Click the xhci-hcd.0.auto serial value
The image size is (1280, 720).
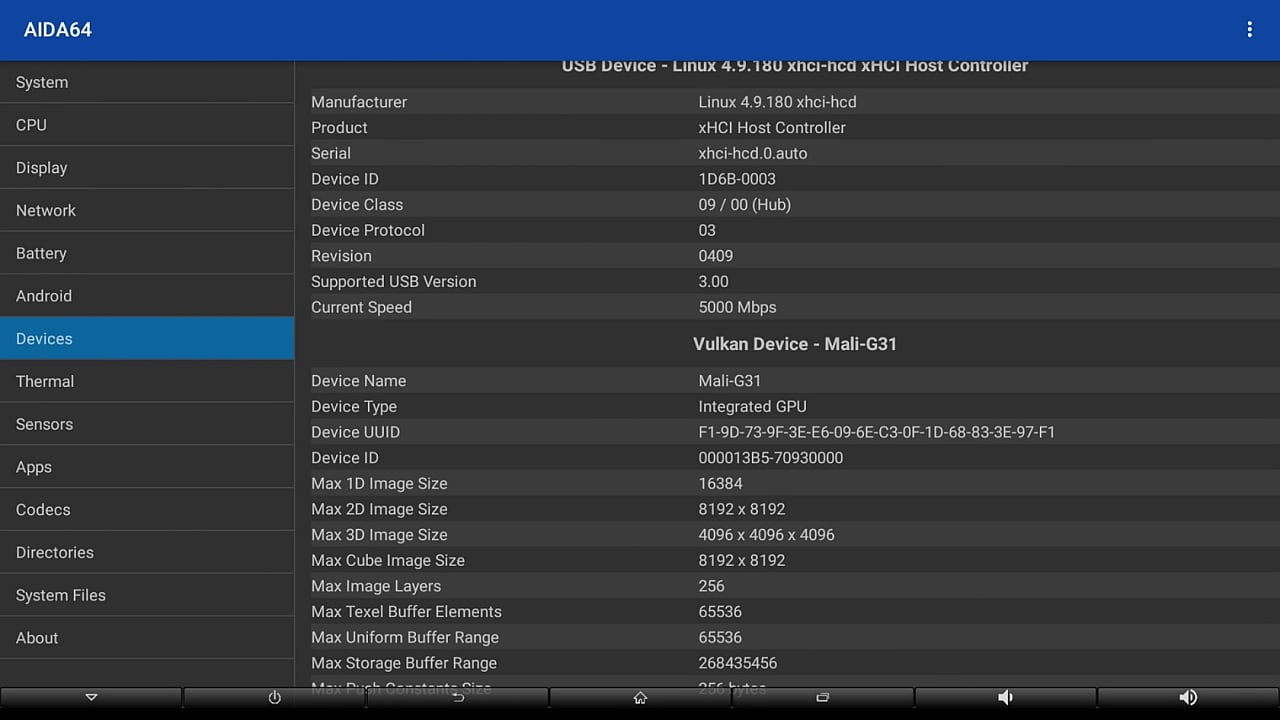click(x=753, y=153)
